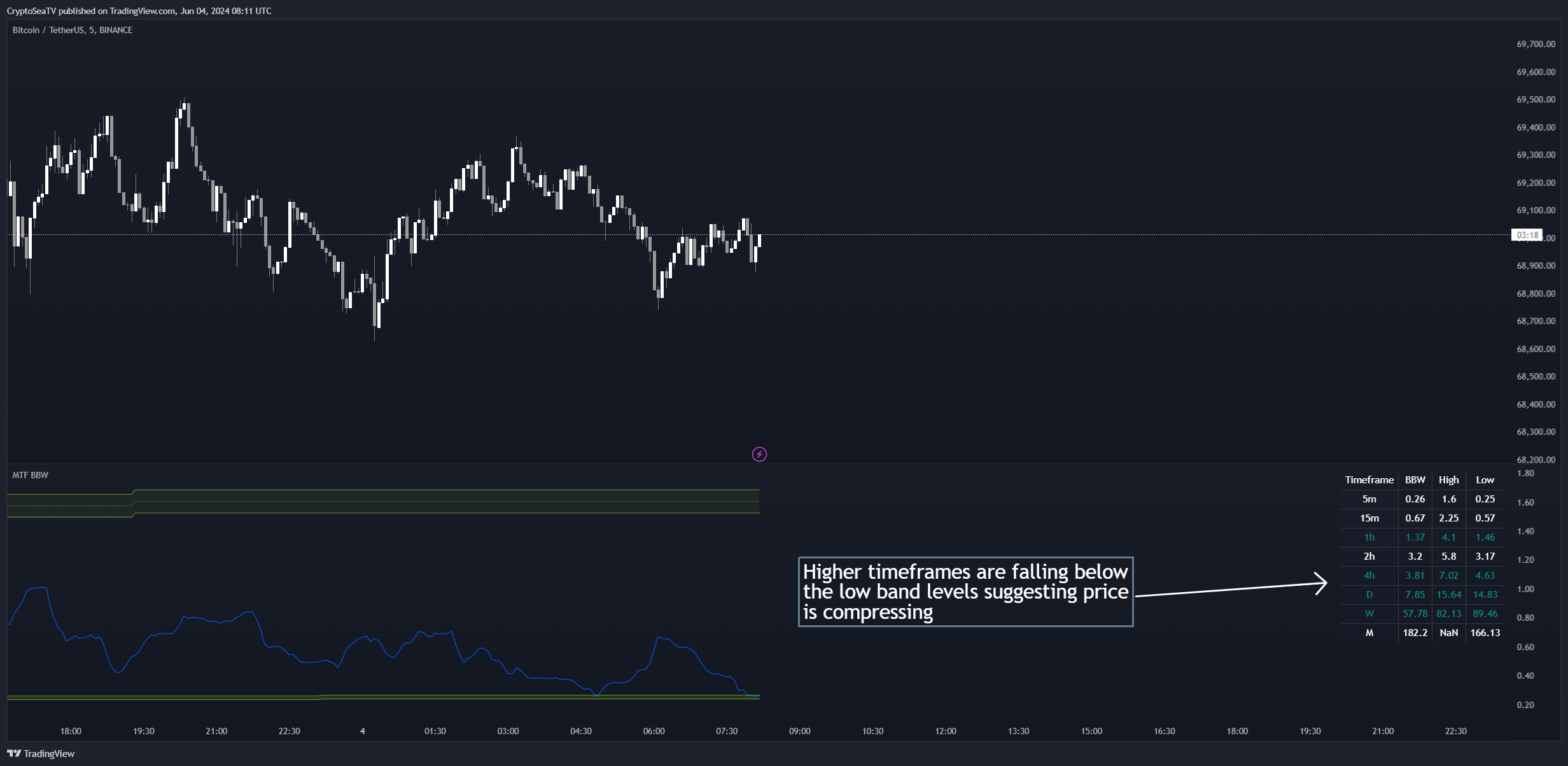This screenshot has width=1568, height=766.
Task: Click the 69,700.00 price axis label
Action: click(x=1536, y=44)
